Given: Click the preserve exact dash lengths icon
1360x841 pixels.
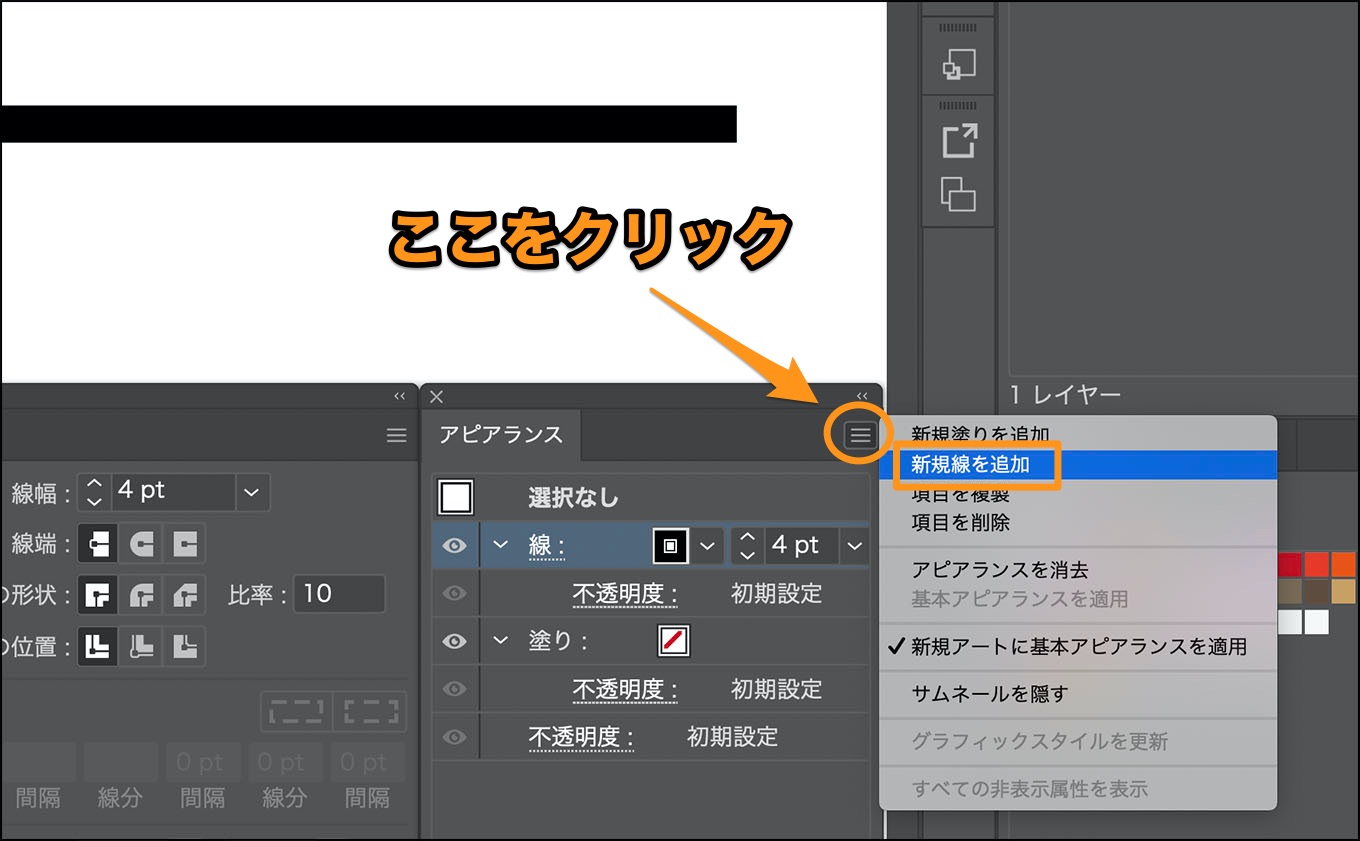Looking at the screenshot, I should pos(297,712).
